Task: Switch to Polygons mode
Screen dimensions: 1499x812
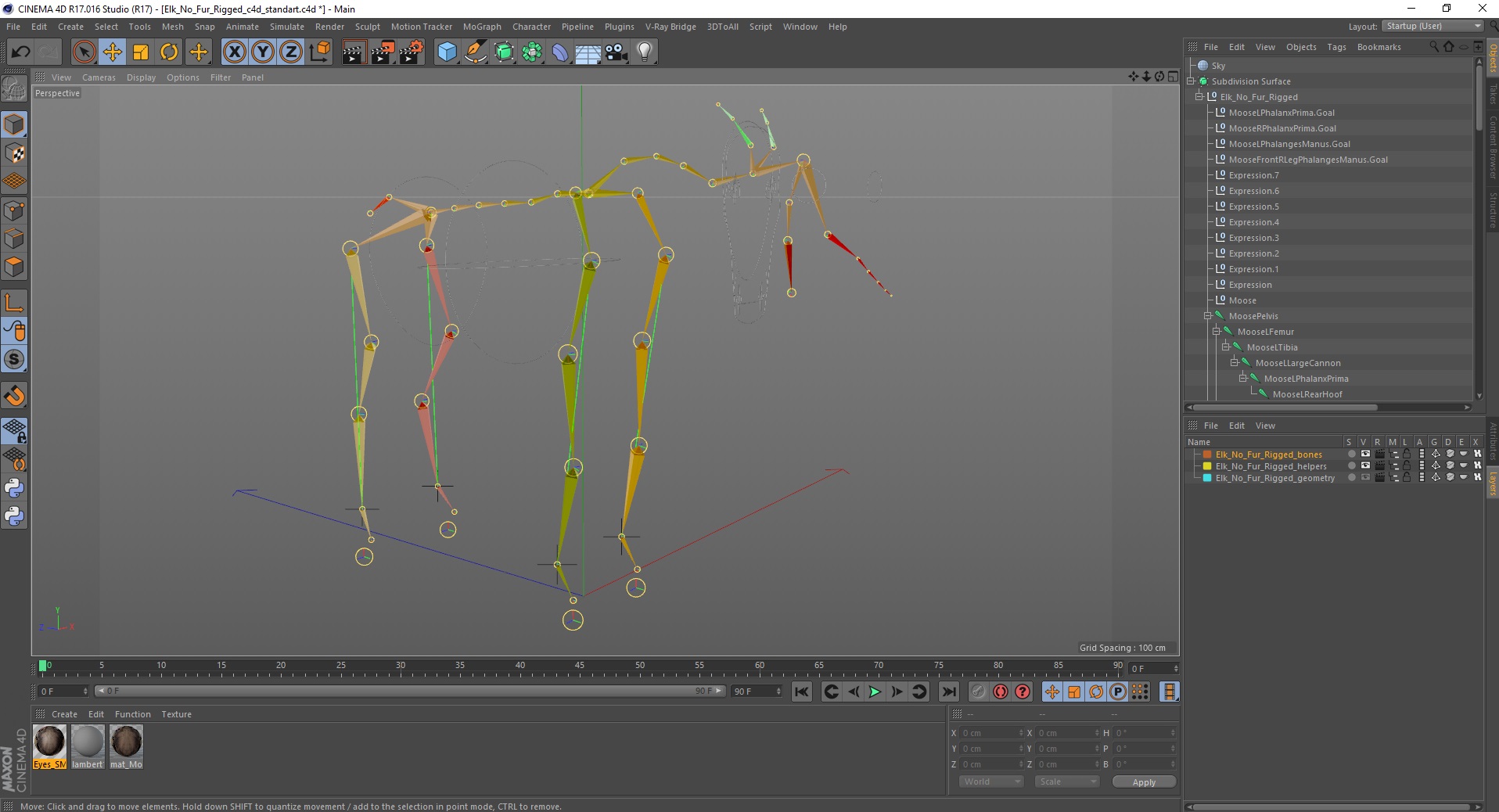Action: (14, 267)
